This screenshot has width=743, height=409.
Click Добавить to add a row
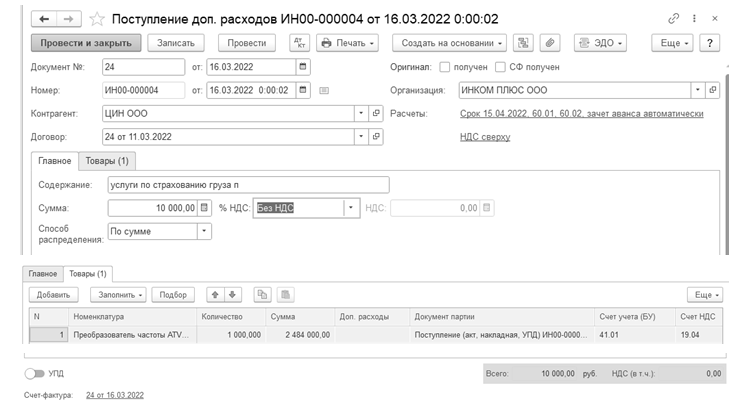coord(54,295)
